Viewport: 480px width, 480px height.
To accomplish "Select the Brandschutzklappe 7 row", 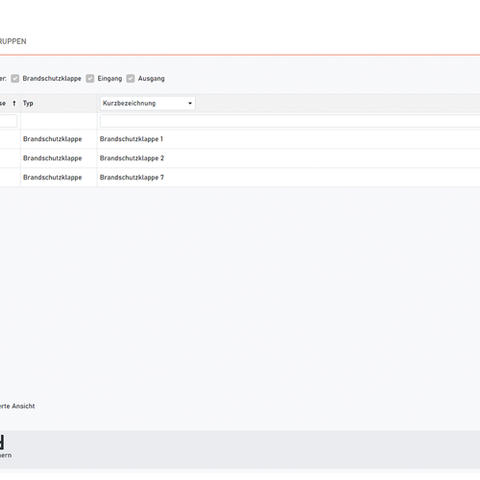I will [240, 178].
